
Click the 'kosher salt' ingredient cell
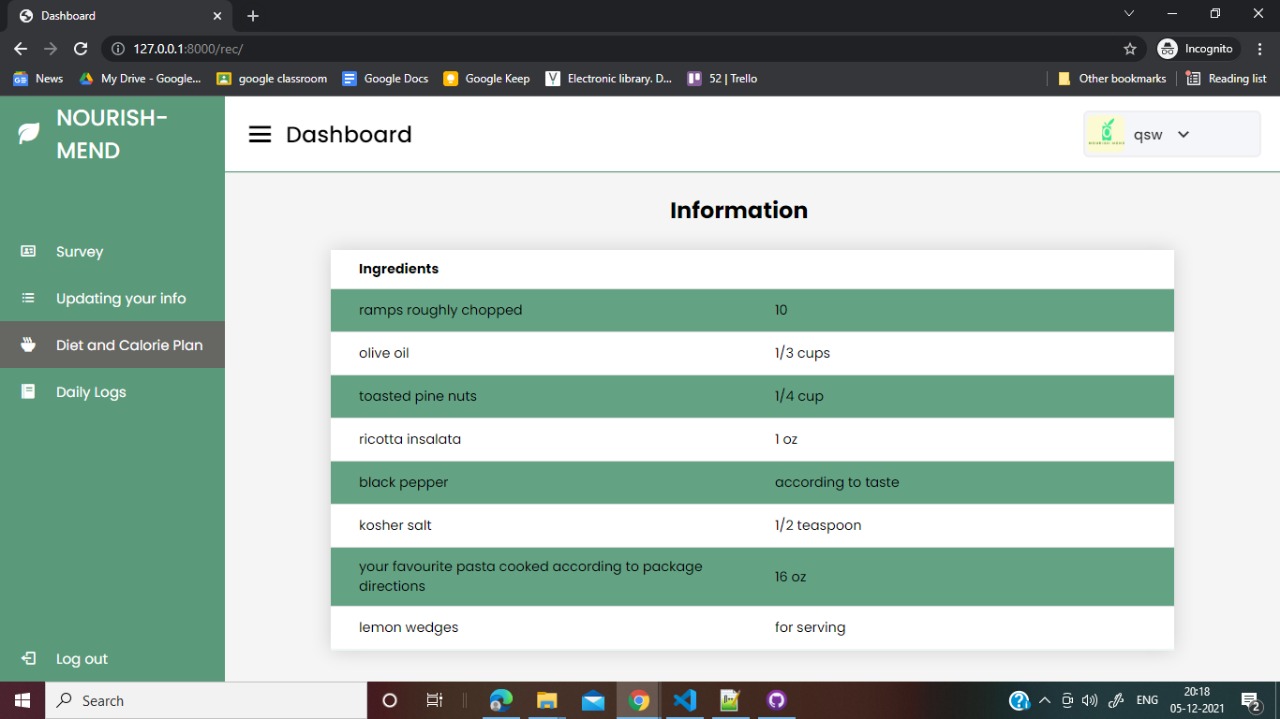[x=395, y=525]
